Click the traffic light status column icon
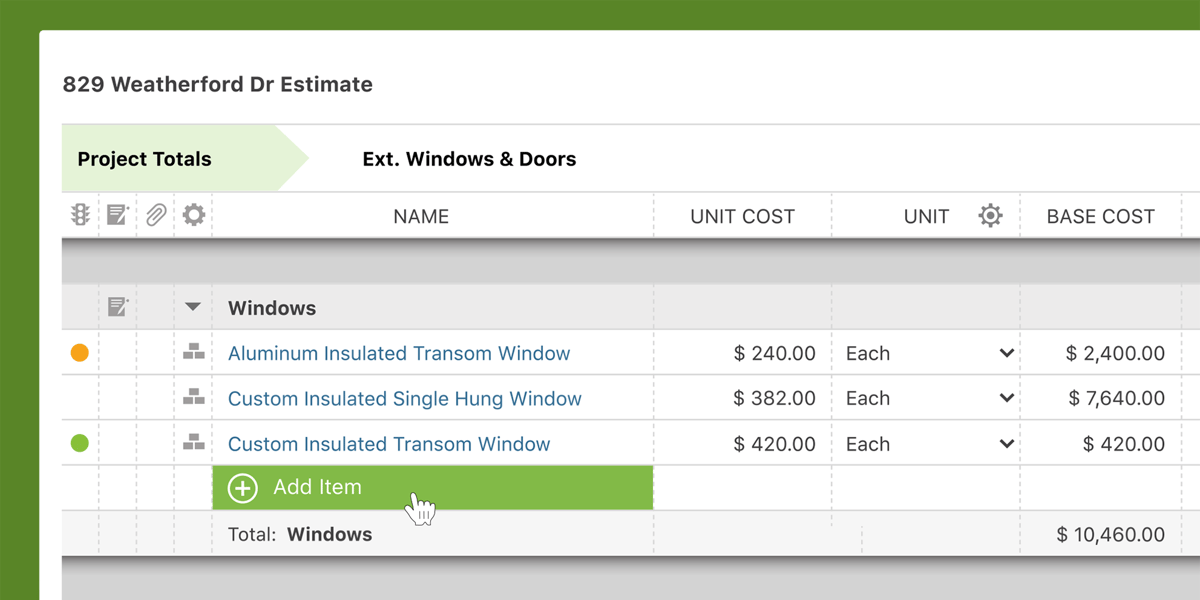The image size is (1200, 600). (79, 214)
